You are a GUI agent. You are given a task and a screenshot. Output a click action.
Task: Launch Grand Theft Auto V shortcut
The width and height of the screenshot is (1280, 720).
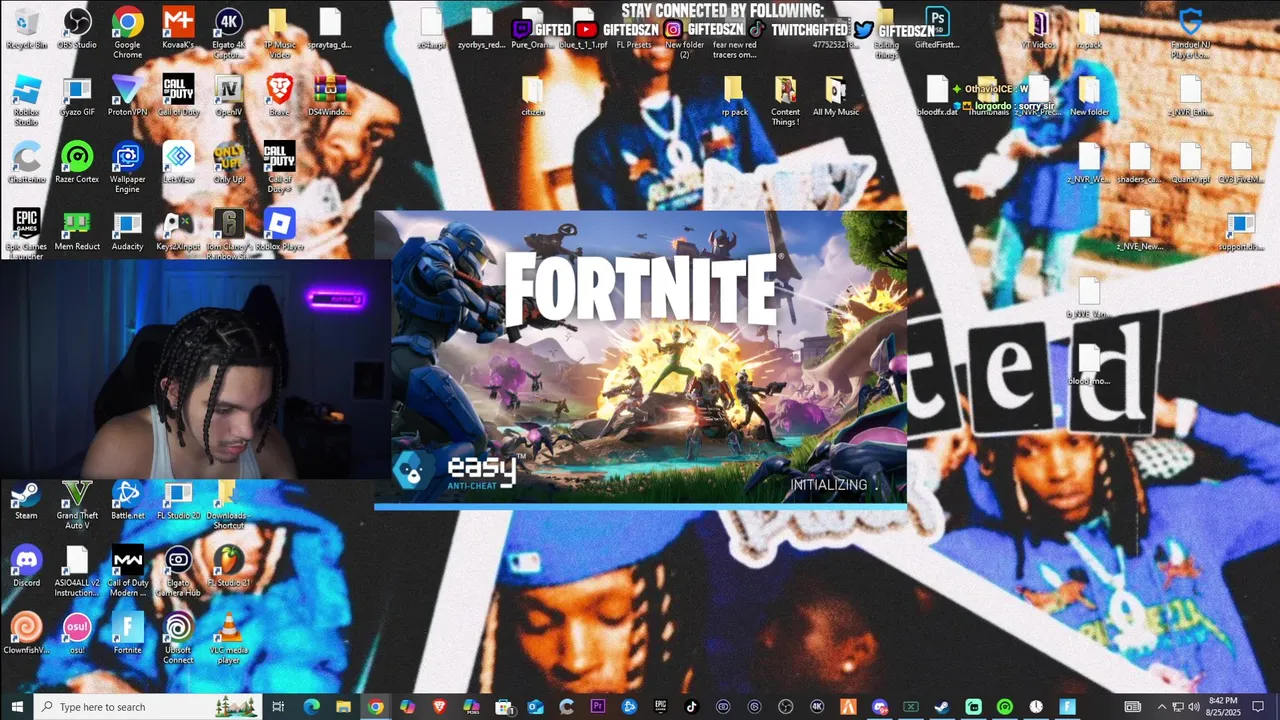point(77,504)
